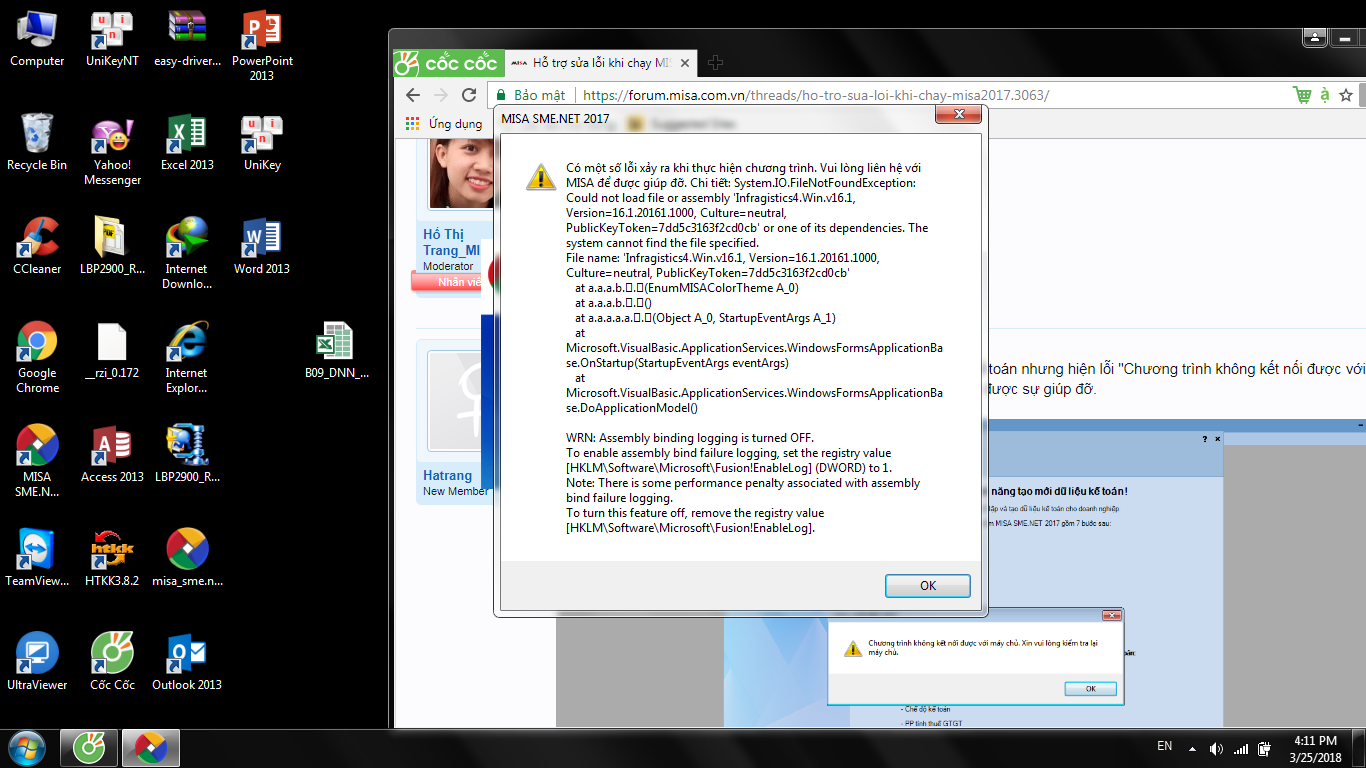Open the misa_sme.n... installer icon
Screen dimensions: 1366x768
click(187, 559)
